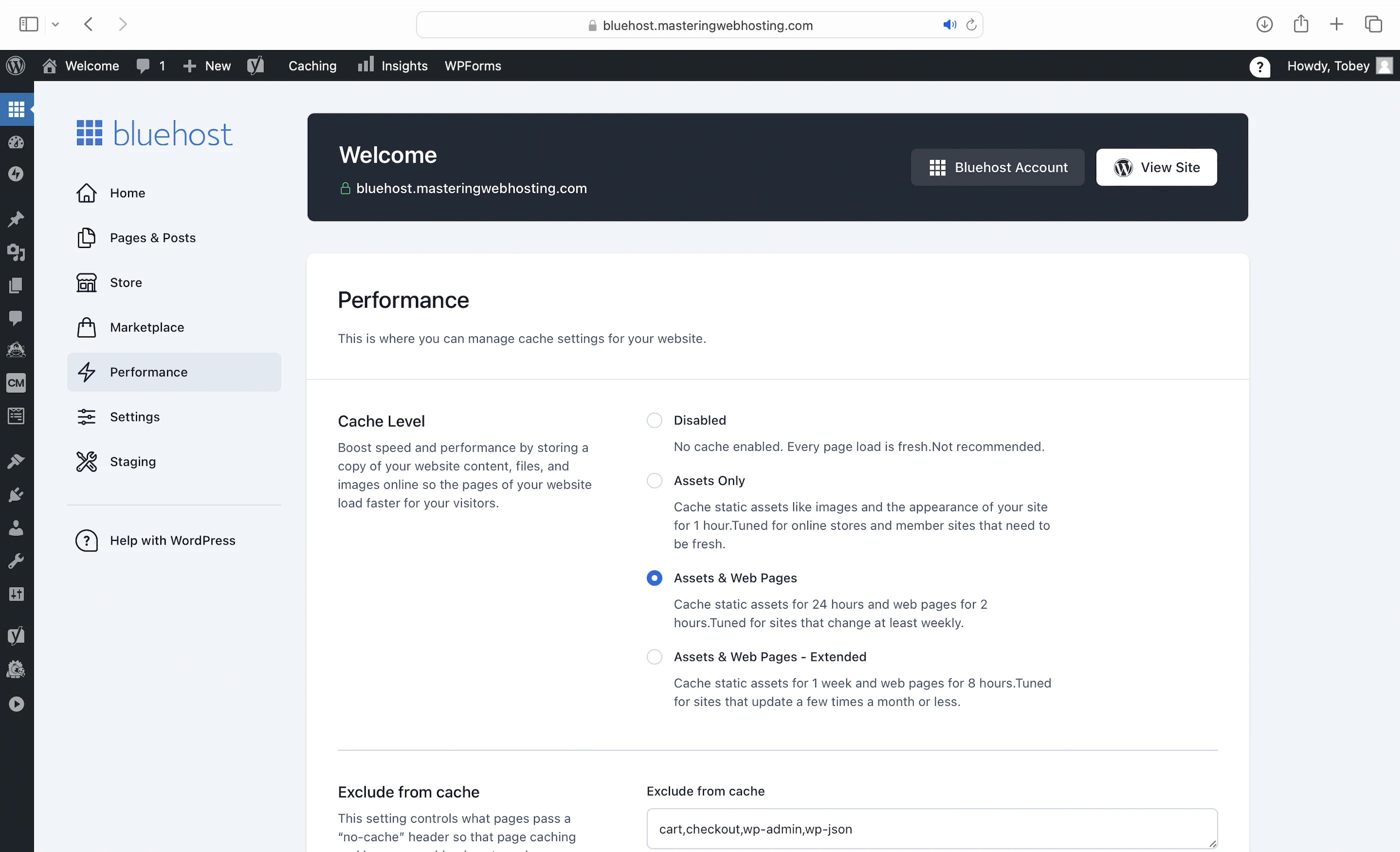The image size is (1400, 852).
Task: Choose Assets & Web Pages - Extended option
Action: 654,656
